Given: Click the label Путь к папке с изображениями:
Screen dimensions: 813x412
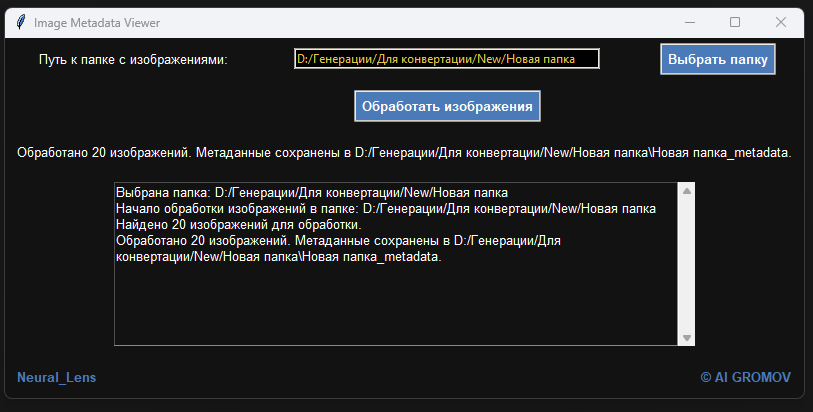Looking at the screenshot, I should coord(133,60).
